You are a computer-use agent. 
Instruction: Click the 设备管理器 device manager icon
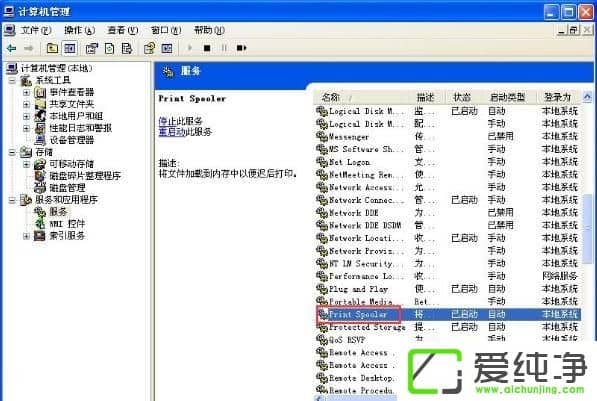pyautogui.click(x=40, y=140)
